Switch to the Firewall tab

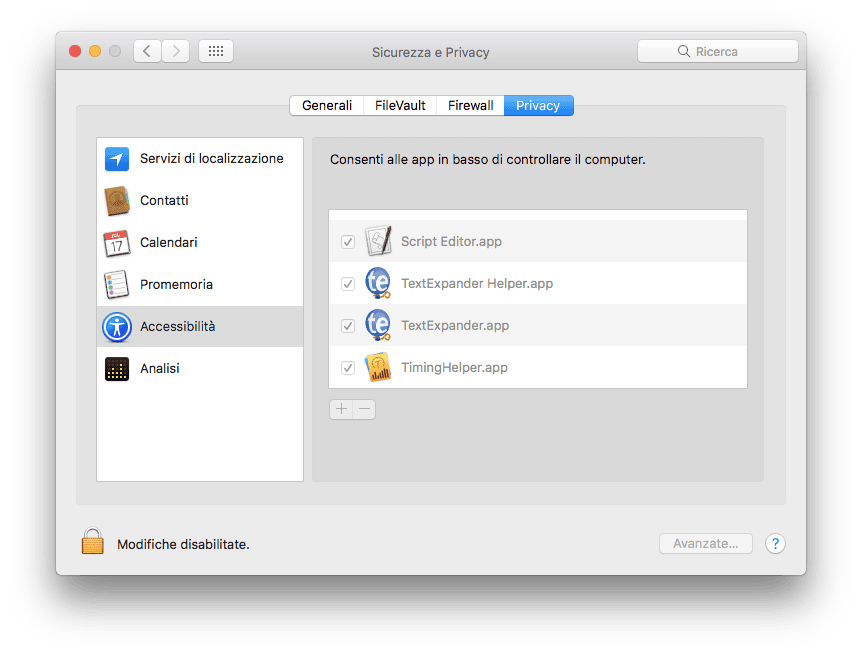coord(470,106)
